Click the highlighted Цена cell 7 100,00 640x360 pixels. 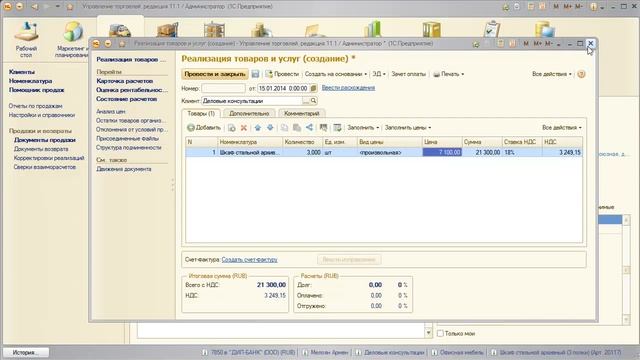click(x=442, y=152)
